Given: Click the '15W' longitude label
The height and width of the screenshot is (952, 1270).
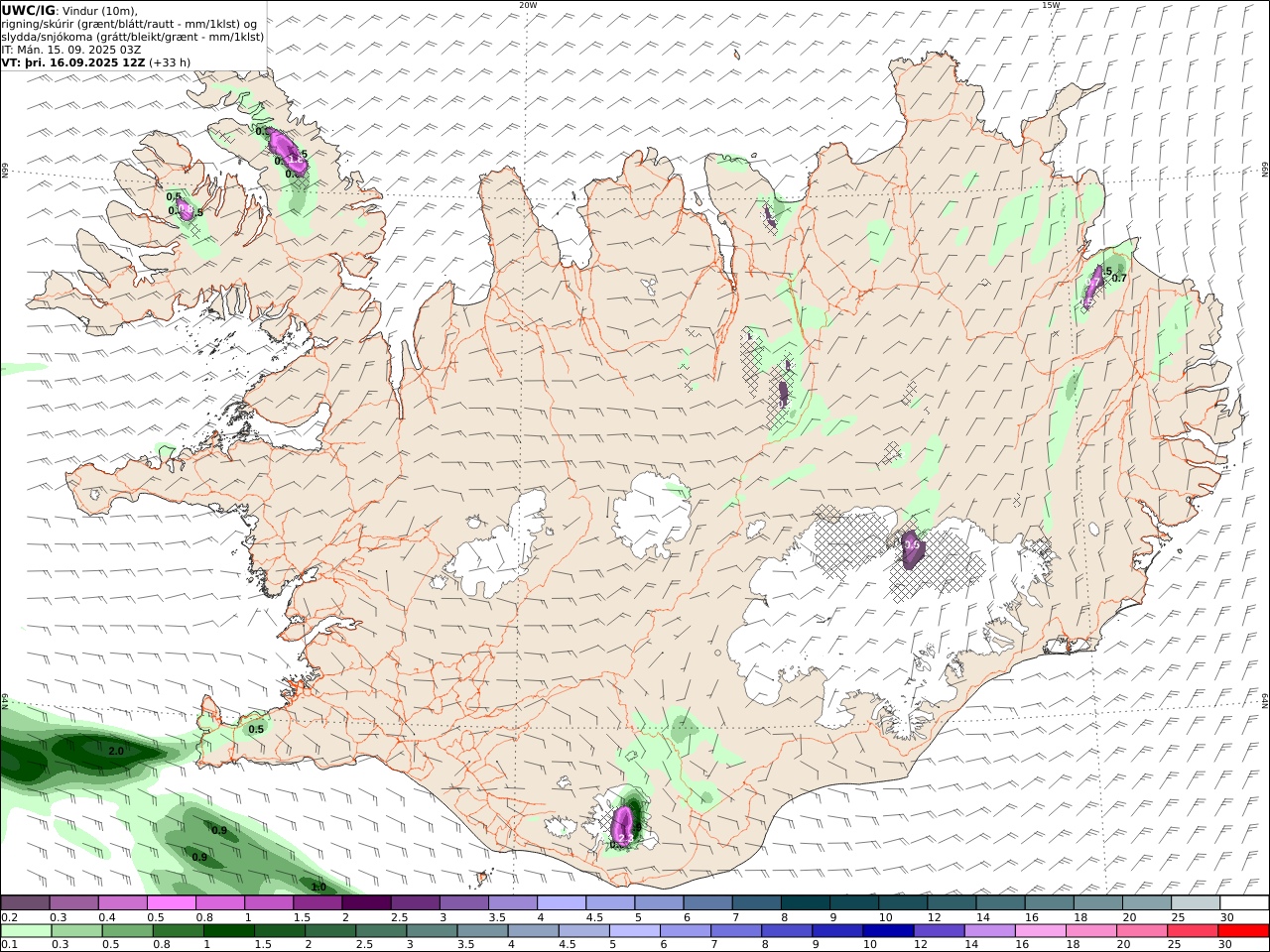Looking at the screenshot, I should [x=1051, y=5].
